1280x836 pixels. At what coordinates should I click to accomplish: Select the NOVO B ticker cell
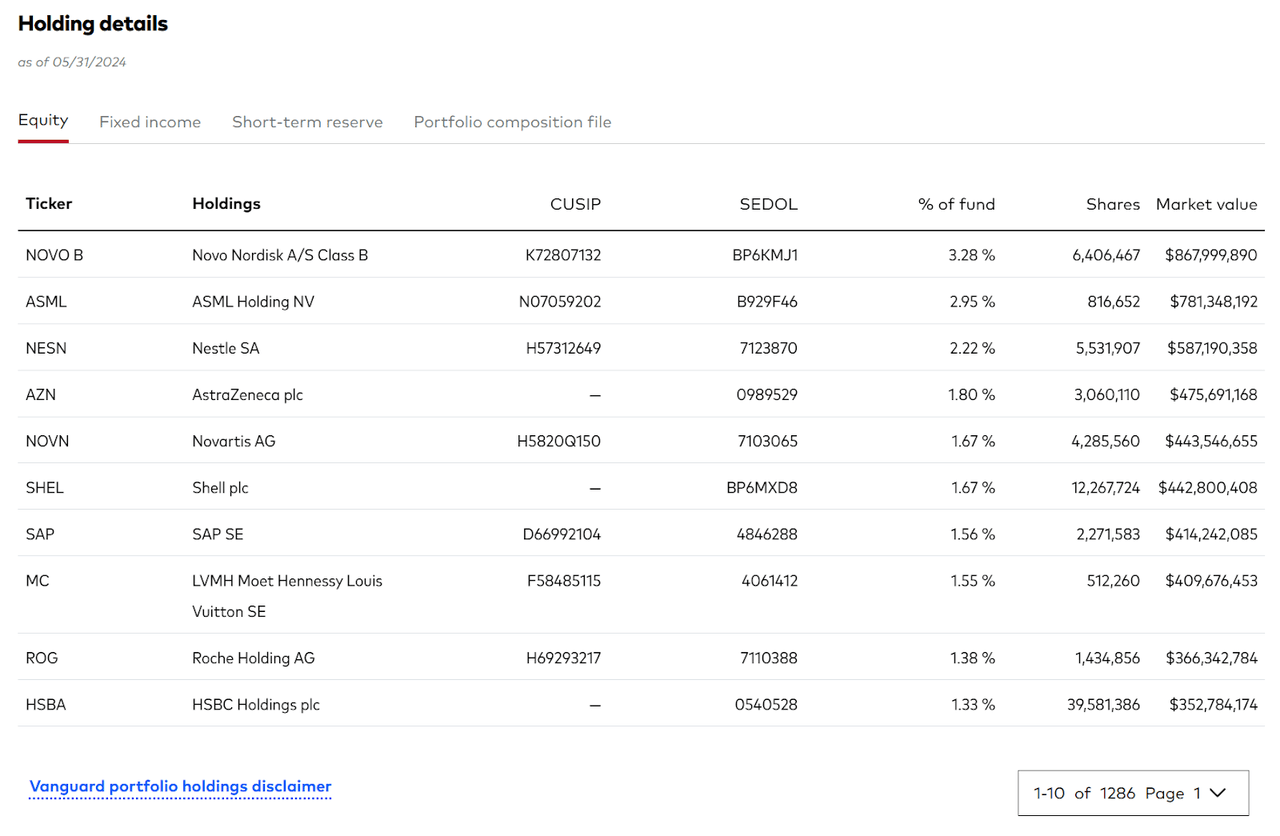tap(55, 255)
